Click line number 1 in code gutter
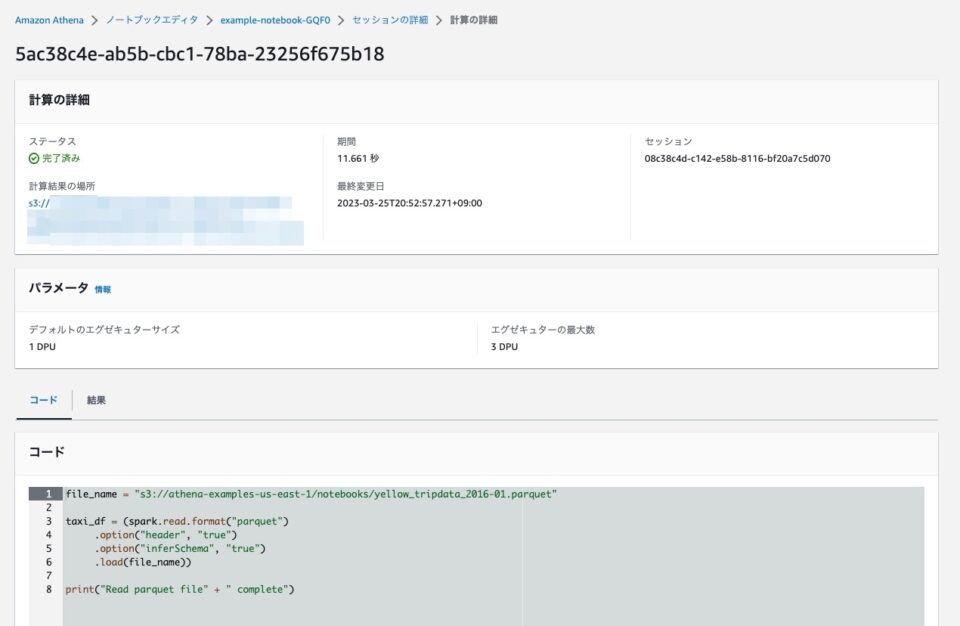960x626 pixels. click(x=49, y=494)
